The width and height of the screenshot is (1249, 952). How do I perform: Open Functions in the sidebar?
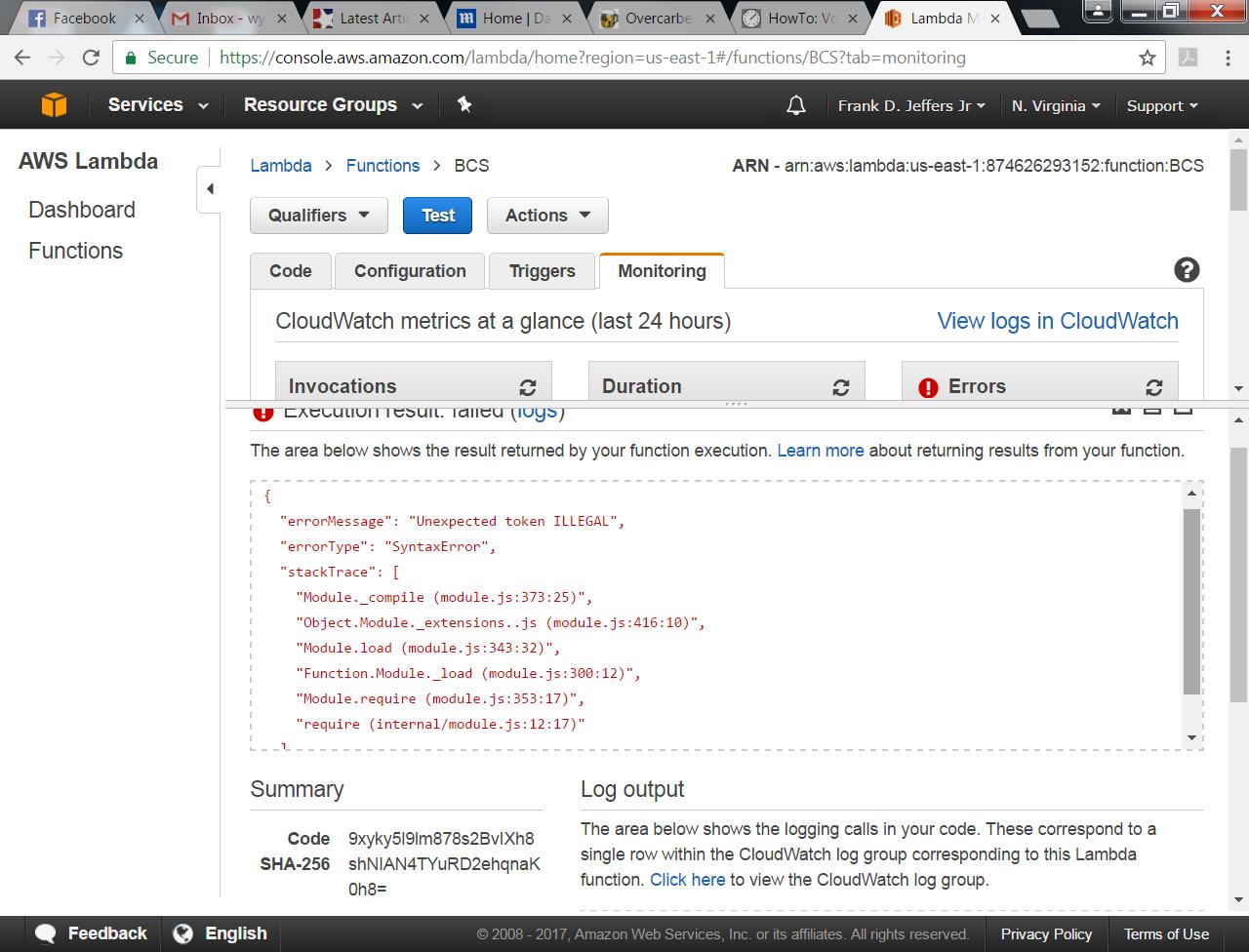pyautogui.click(x=75, y=251)
